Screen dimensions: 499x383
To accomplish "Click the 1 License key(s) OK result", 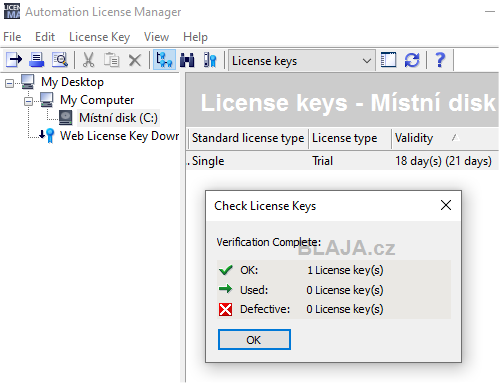I will (x=345, y=270).
